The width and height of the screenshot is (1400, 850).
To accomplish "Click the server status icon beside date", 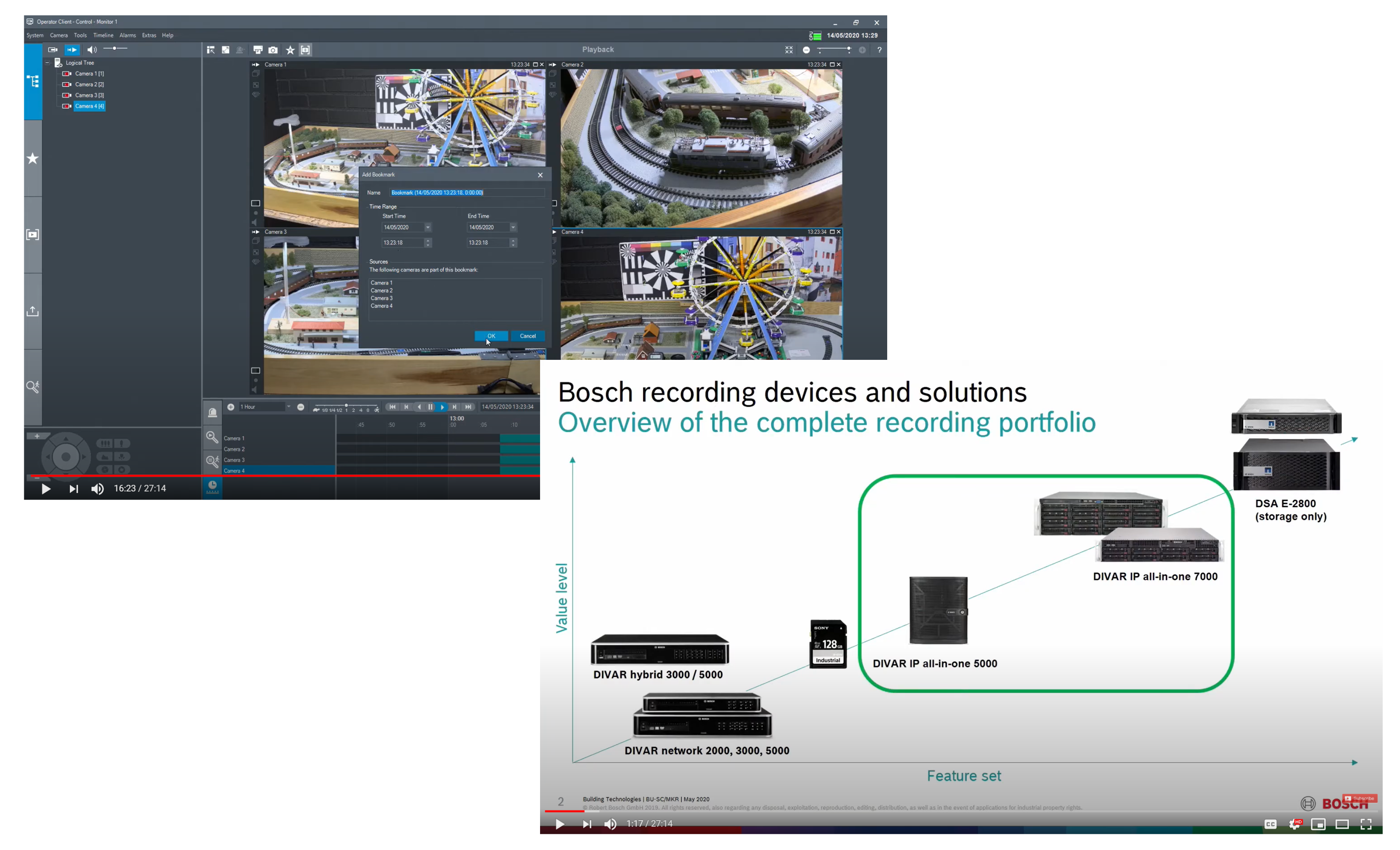I will tap(815, 35).
